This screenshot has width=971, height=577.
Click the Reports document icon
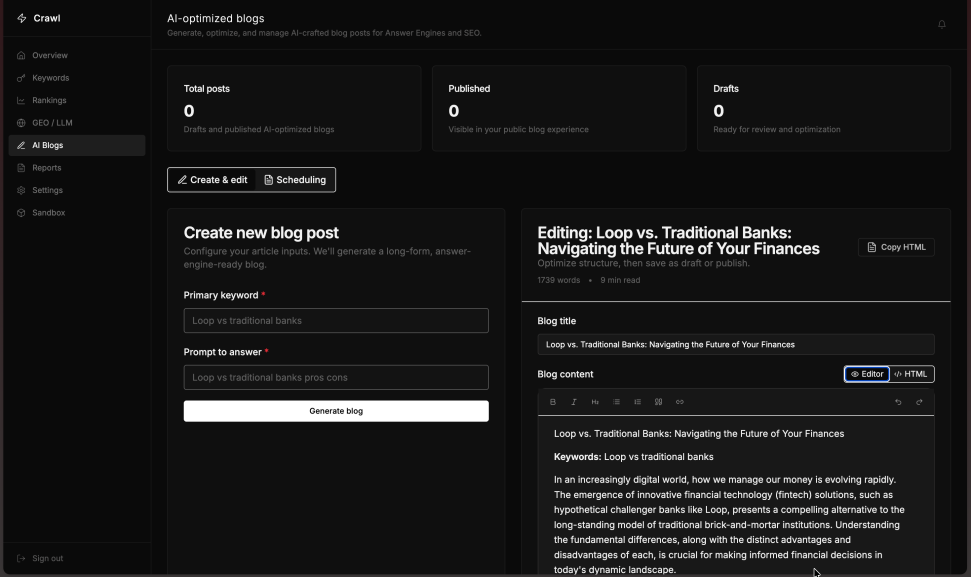tap(21, 168)
